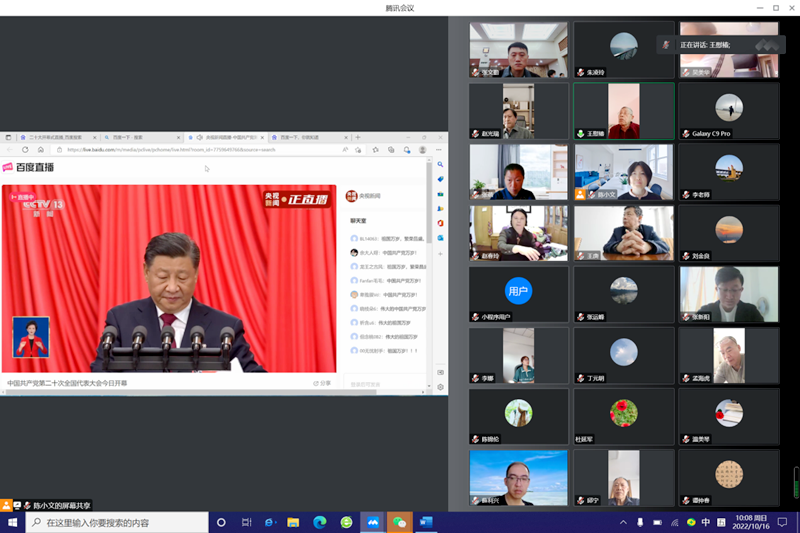Open the notification center icon

[782, 522]
